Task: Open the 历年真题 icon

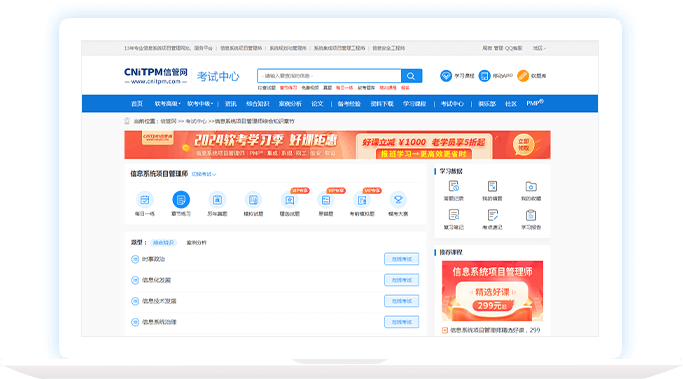Action: point(217,200)
